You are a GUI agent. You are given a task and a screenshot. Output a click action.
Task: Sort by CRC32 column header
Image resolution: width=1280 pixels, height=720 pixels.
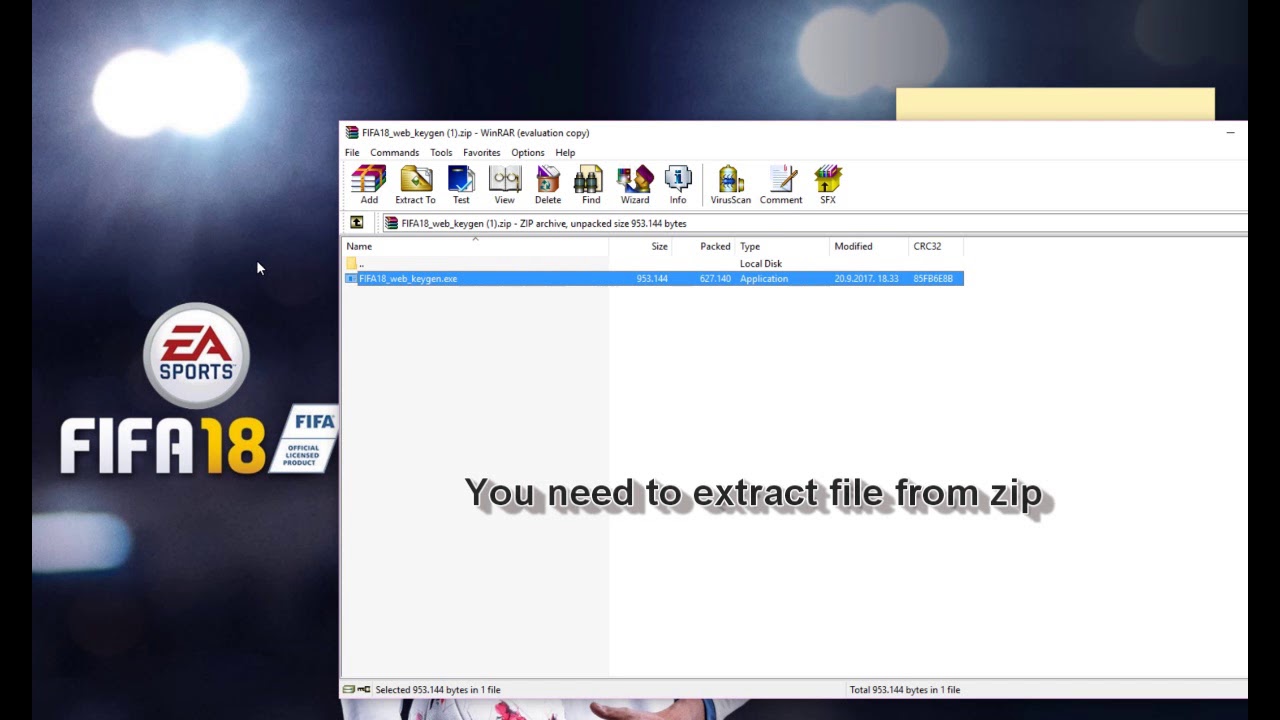pyautogui.click(x=935, y=246)
